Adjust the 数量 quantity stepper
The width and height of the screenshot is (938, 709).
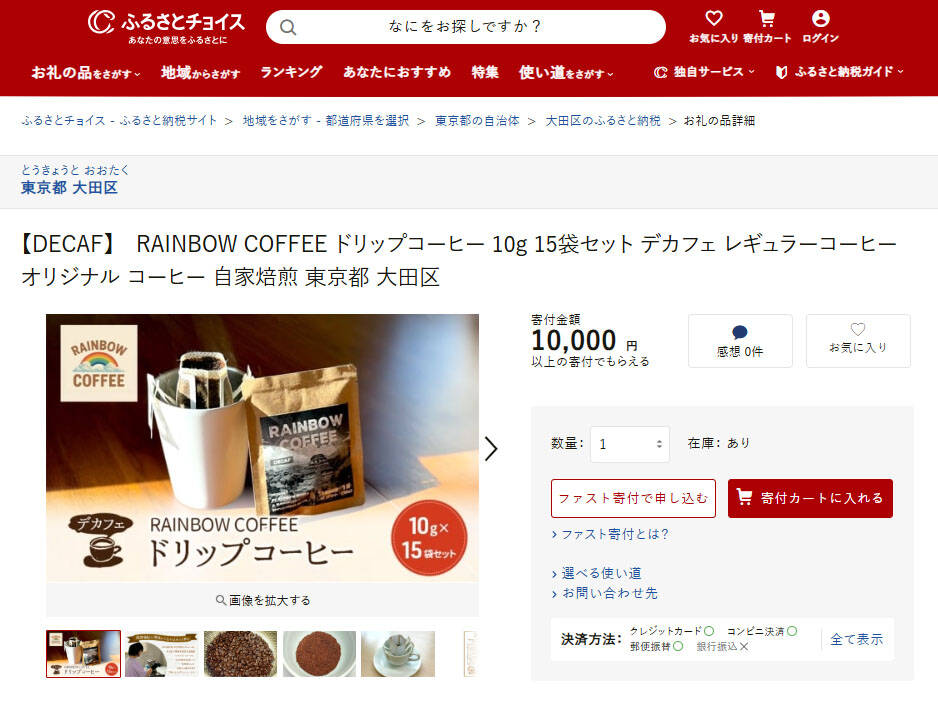point(659,444)
